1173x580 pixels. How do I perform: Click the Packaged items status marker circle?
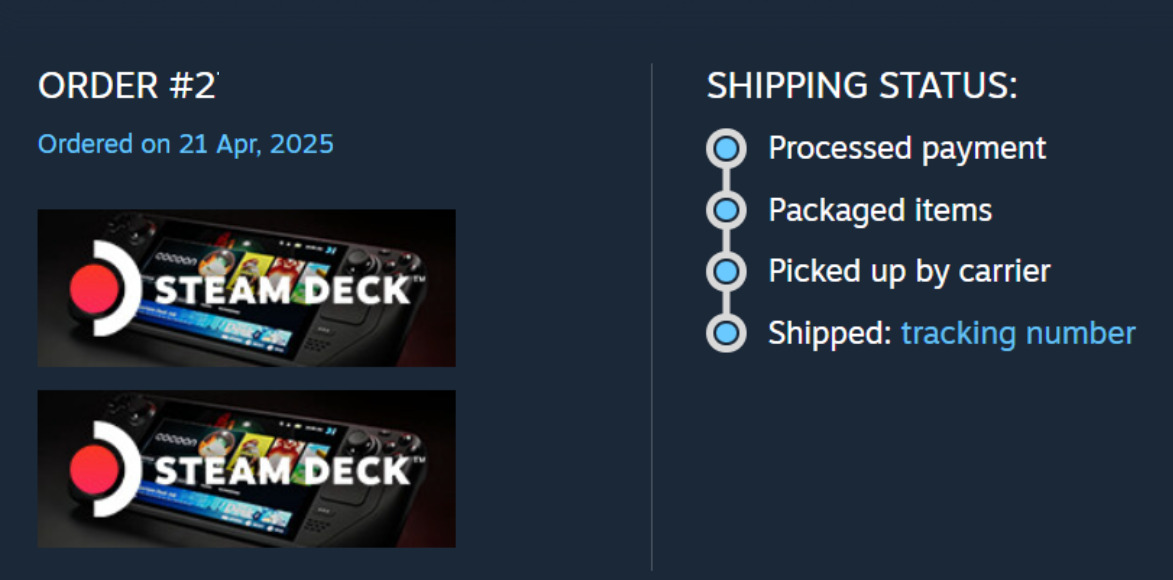[726, 211]
